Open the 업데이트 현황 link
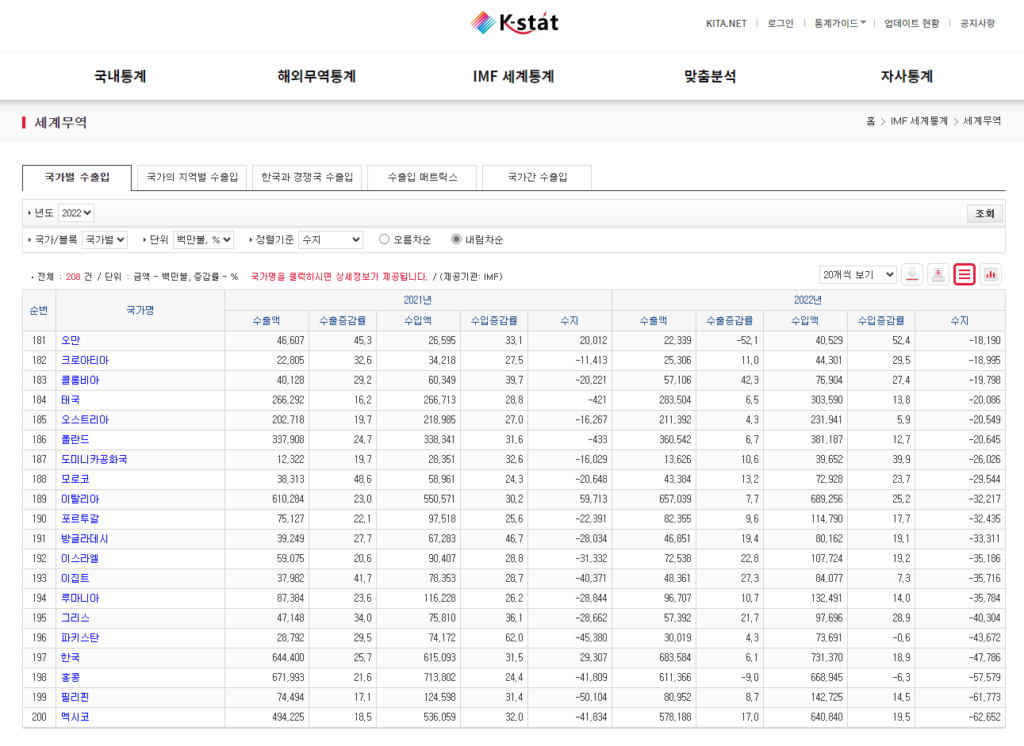The width and height of the screenshot is (1024, 746). tap(912, 24)
